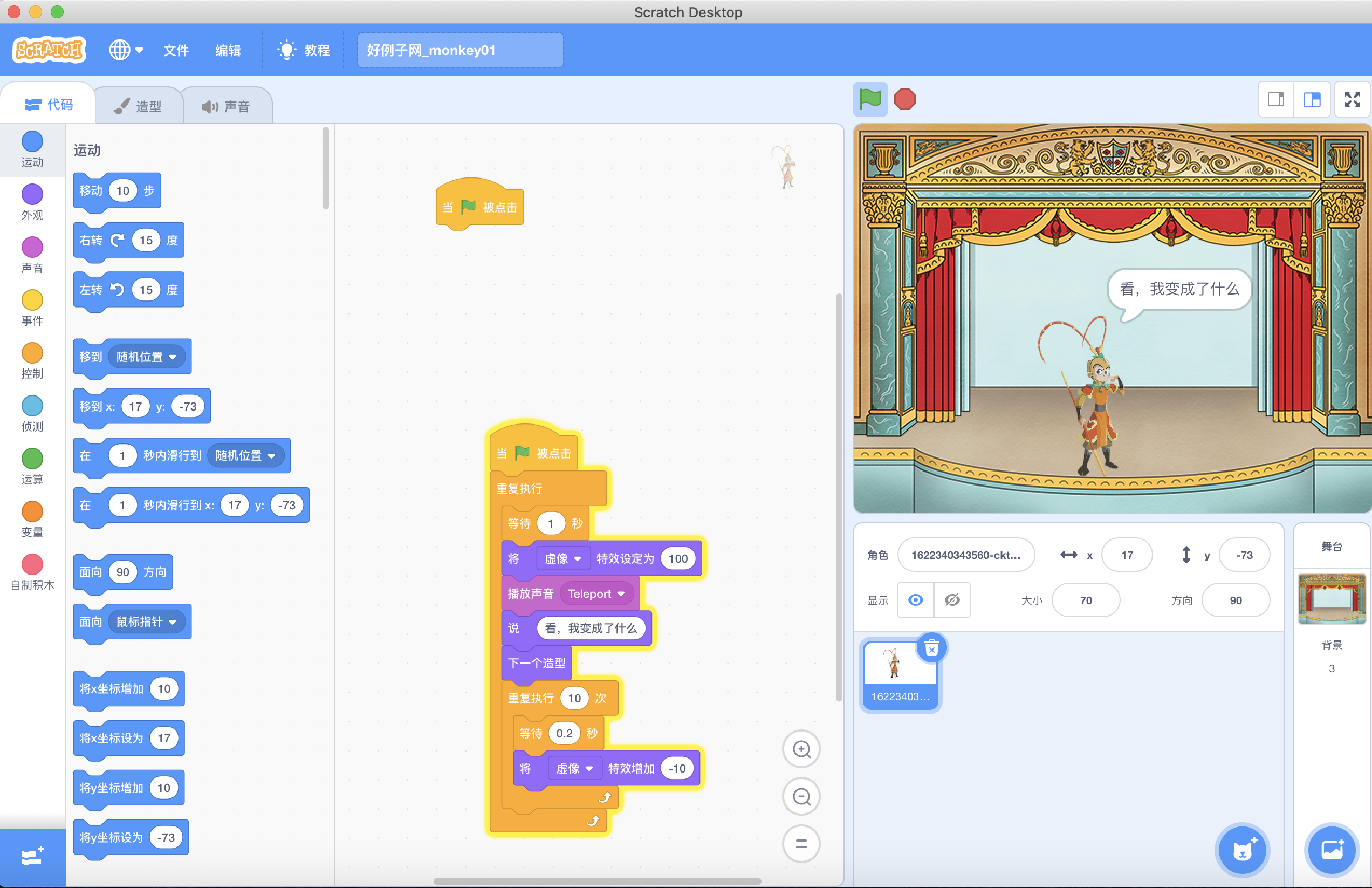Screen dimensions: 1372x888
Task: Enter full screen stage mode
Action: (x=1353, y=100)
